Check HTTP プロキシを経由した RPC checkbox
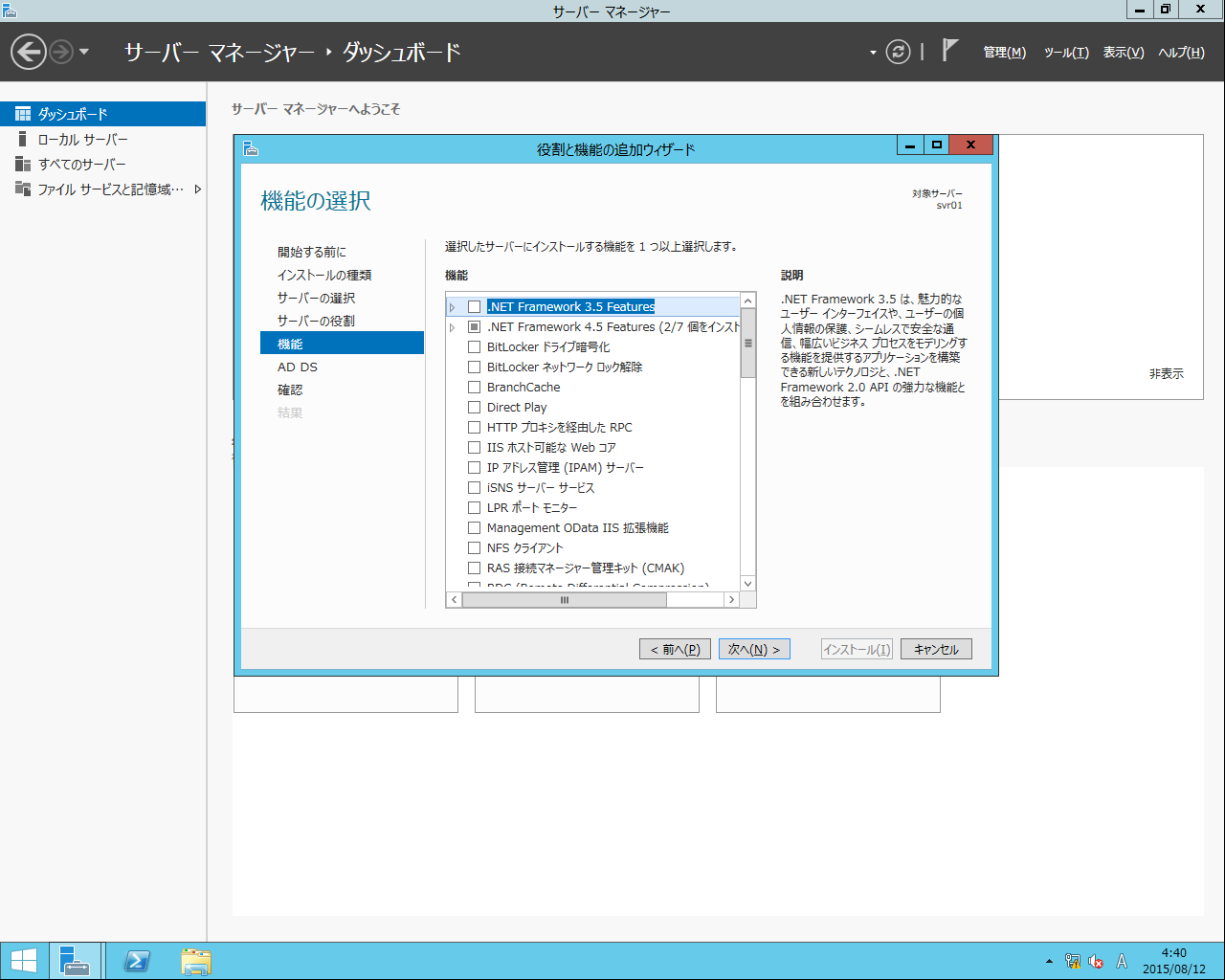 tap(474, 427)
